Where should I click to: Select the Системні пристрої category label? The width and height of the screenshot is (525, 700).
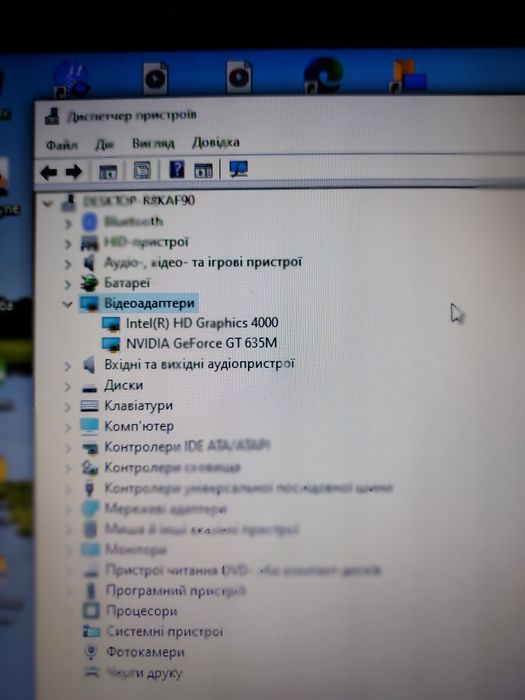point(164,631)
